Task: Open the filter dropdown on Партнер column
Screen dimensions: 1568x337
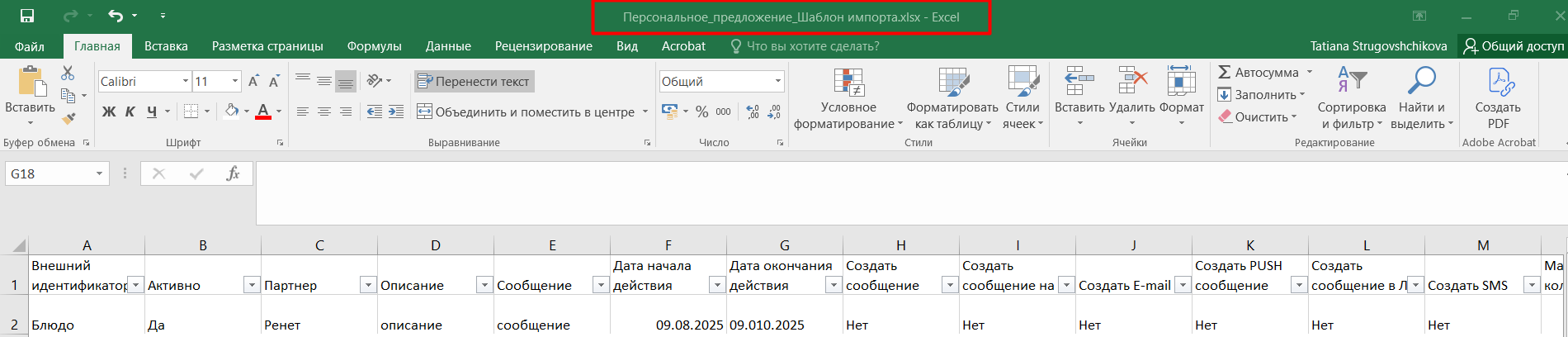Action: click(368, 285)
